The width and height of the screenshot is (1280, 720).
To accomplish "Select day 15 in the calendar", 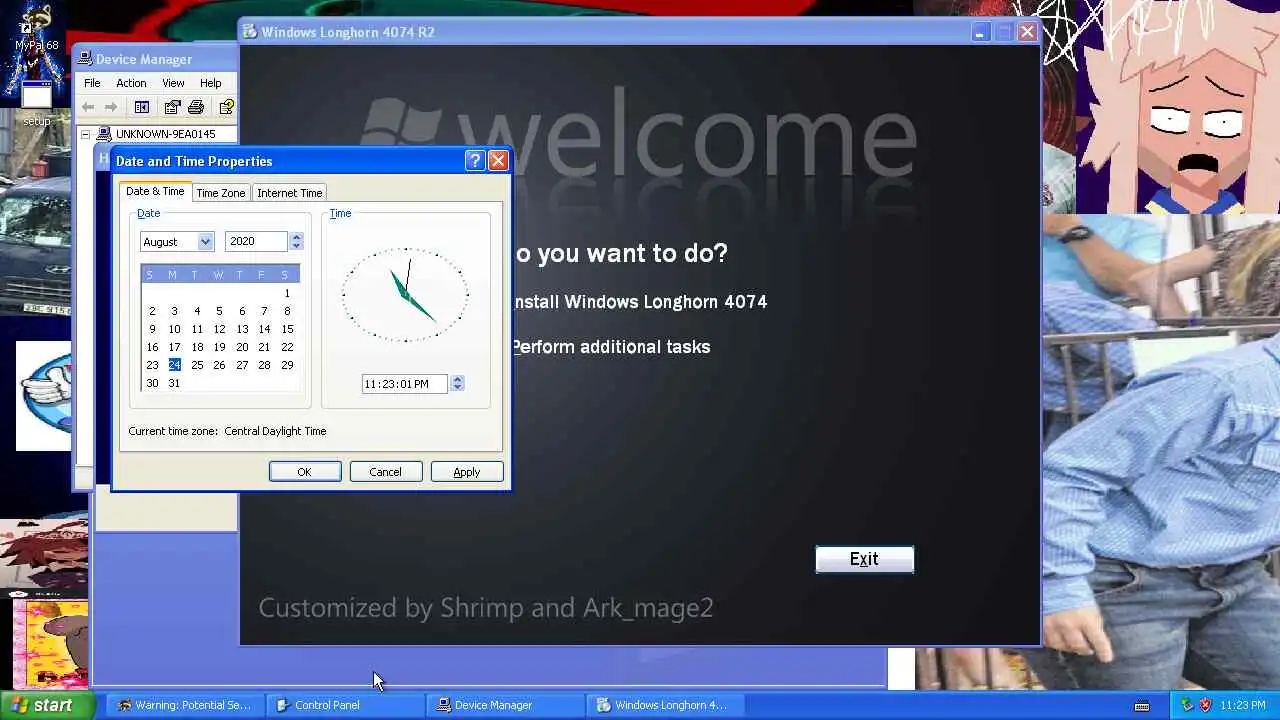I will [x=287, y=329].
